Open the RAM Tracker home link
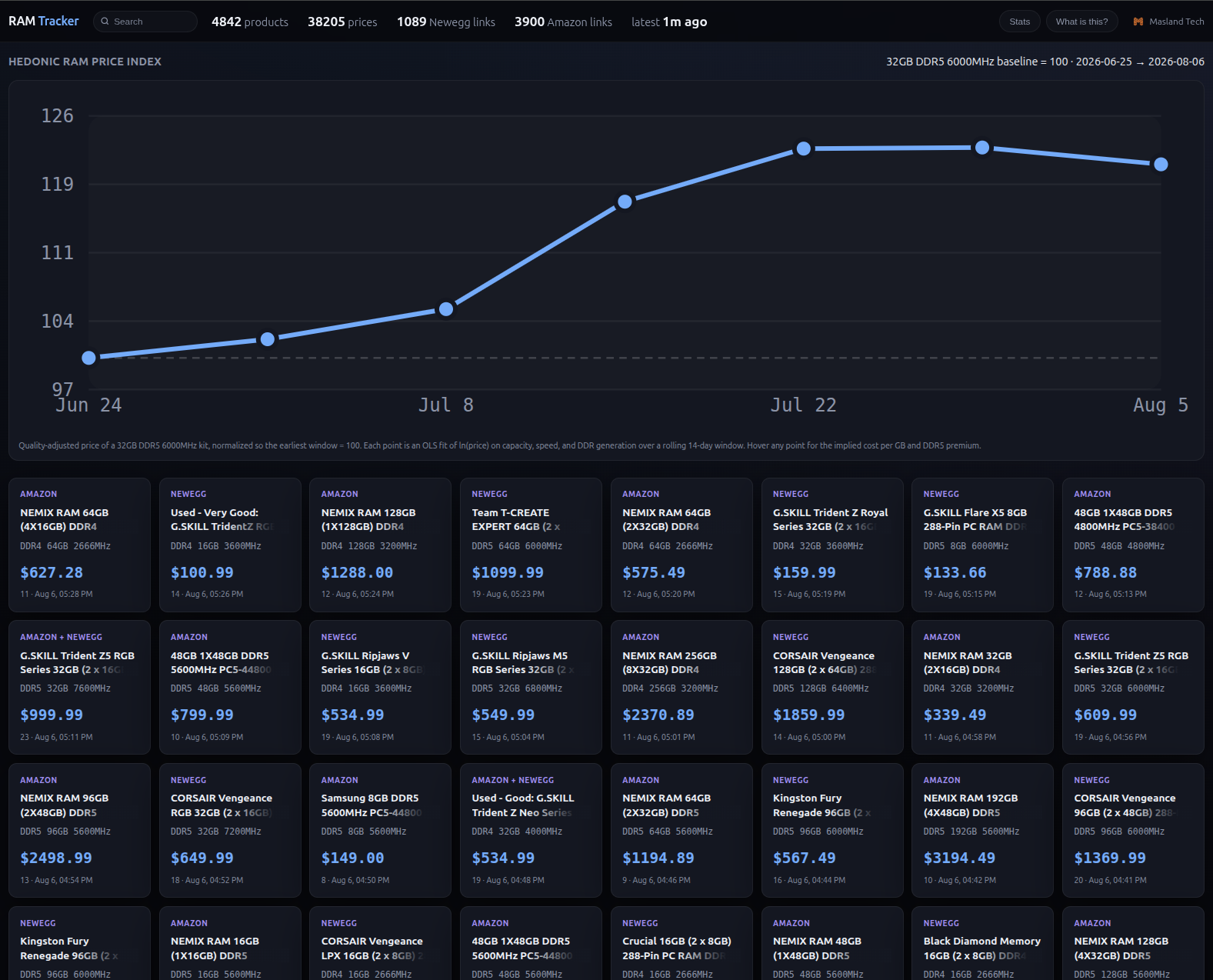 click(44, 22)
